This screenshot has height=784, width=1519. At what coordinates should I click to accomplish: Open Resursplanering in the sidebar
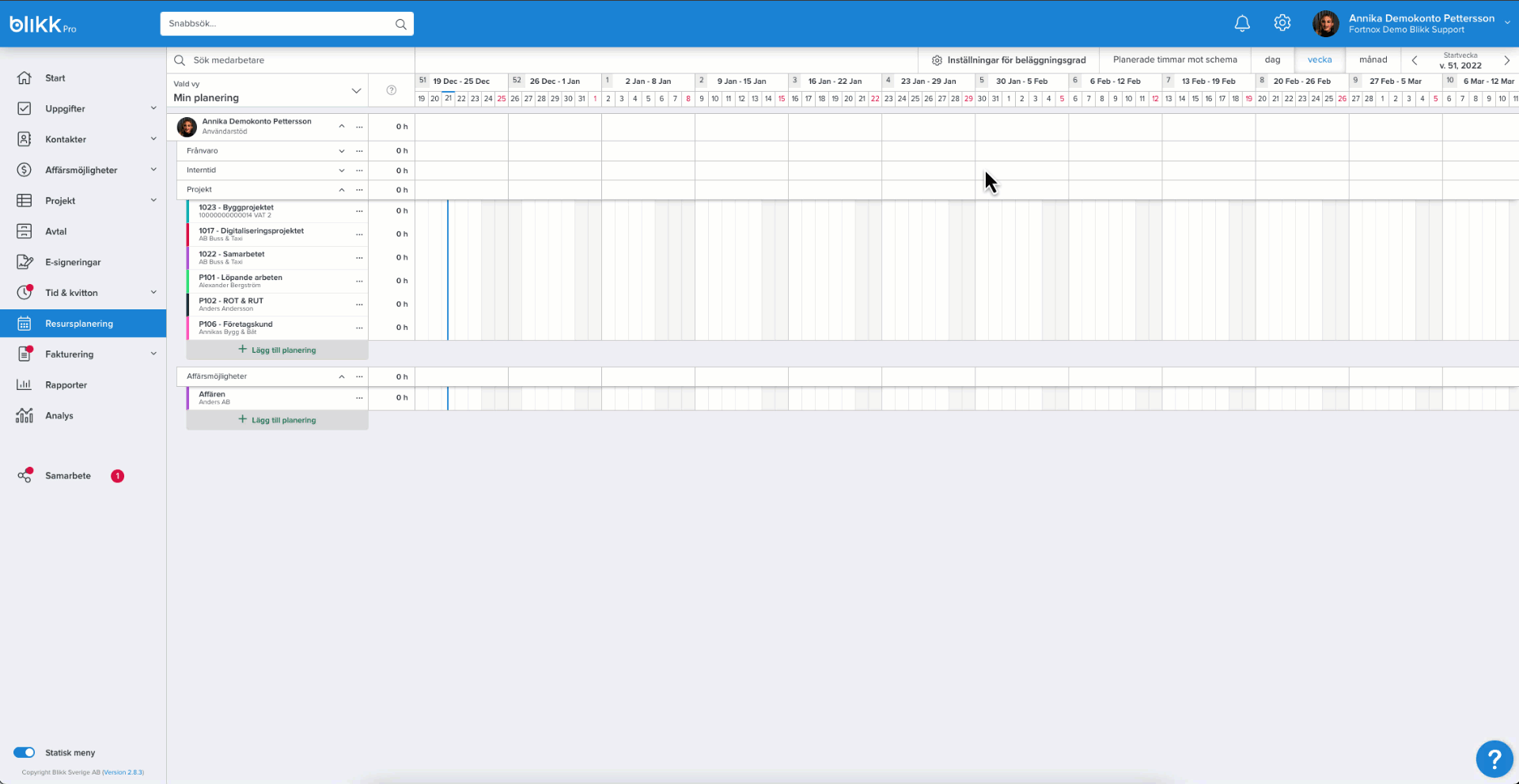[83, 324]
